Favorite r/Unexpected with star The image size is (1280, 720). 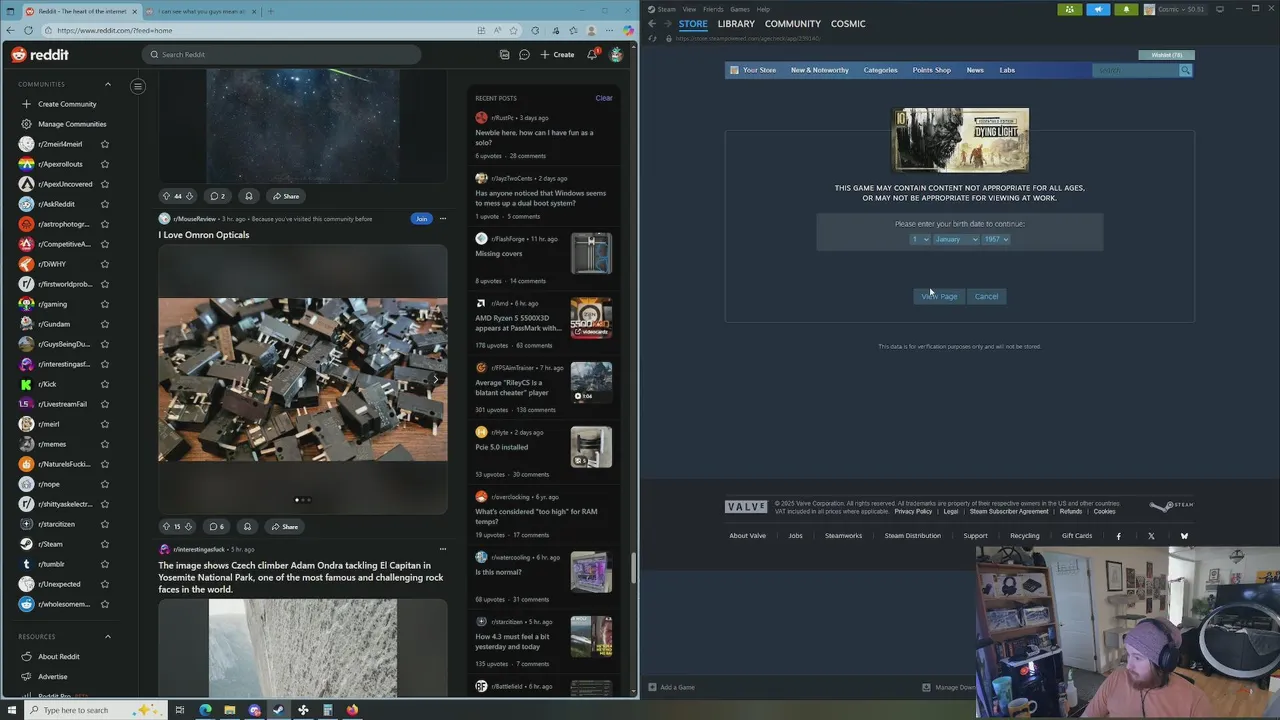(x=105, y=584)
